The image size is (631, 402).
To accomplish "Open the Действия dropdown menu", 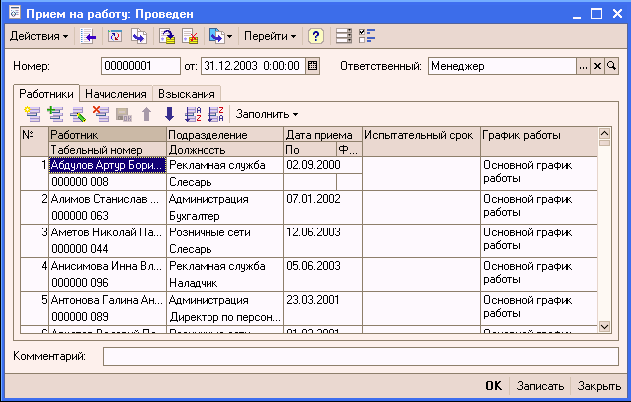I will (x=39, y=37).
